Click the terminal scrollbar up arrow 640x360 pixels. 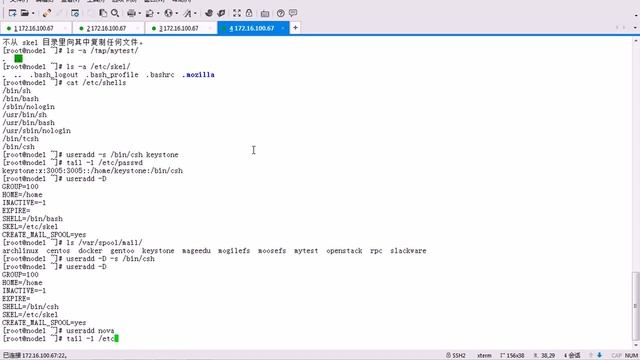click(636, 41)
